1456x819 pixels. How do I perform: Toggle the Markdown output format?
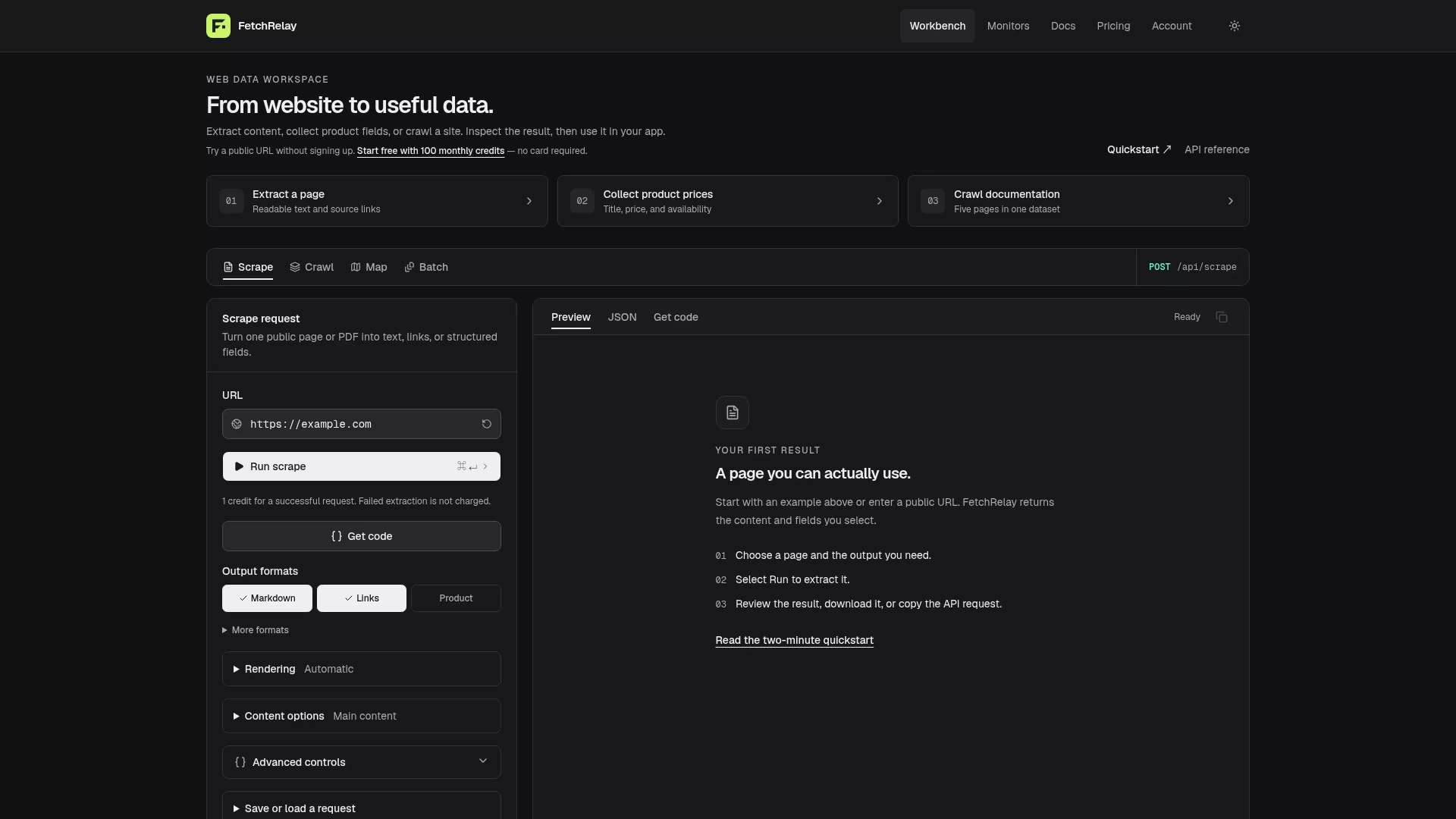(267, 598)
